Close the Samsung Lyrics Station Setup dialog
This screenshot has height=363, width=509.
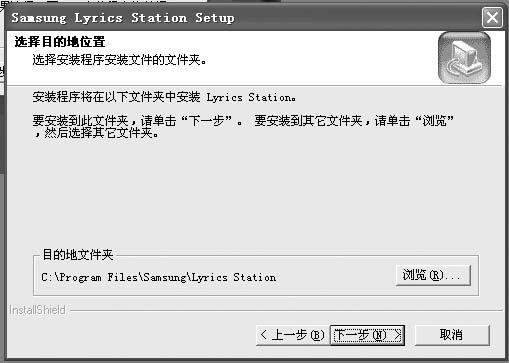pyautogui.click(x=492, y=18)
